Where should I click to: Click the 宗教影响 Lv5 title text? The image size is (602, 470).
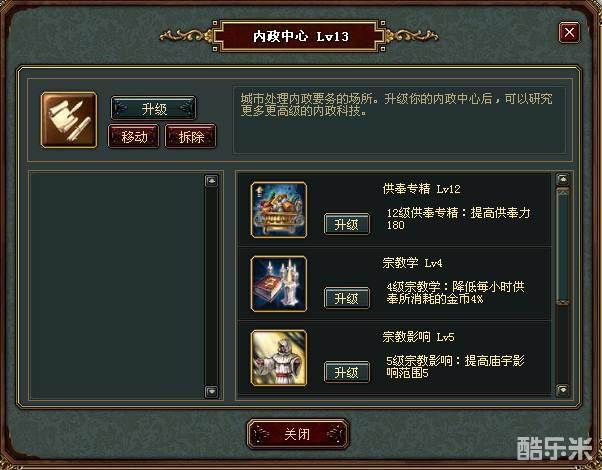pos(418,337)
